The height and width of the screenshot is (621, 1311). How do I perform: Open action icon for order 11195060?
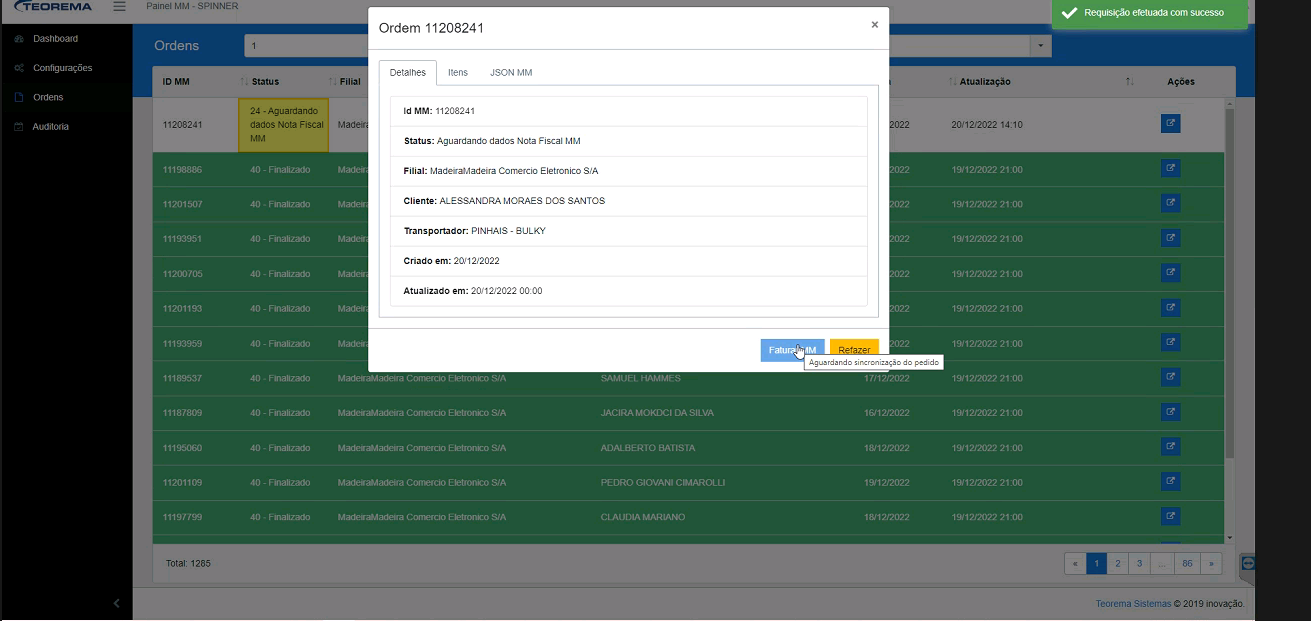tap(1170, 447)
